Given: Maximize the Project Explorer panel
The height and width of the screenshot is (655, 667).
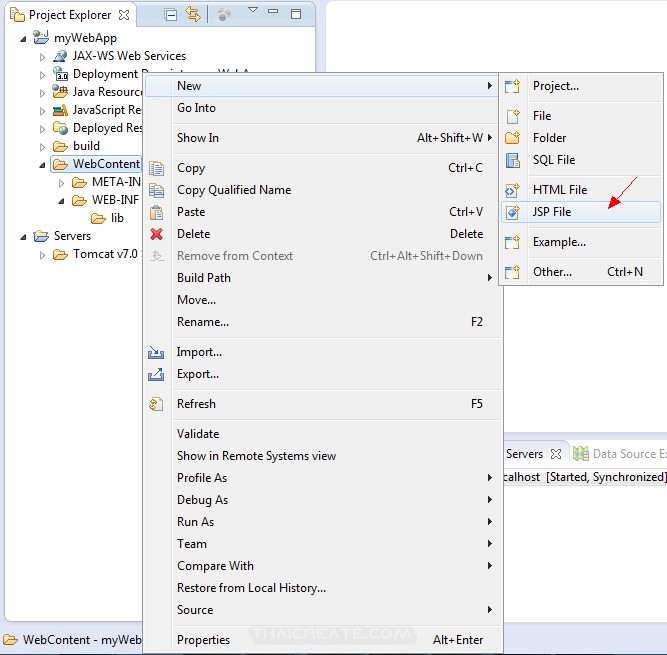Looking at the screenshot, I should point(296,14).
